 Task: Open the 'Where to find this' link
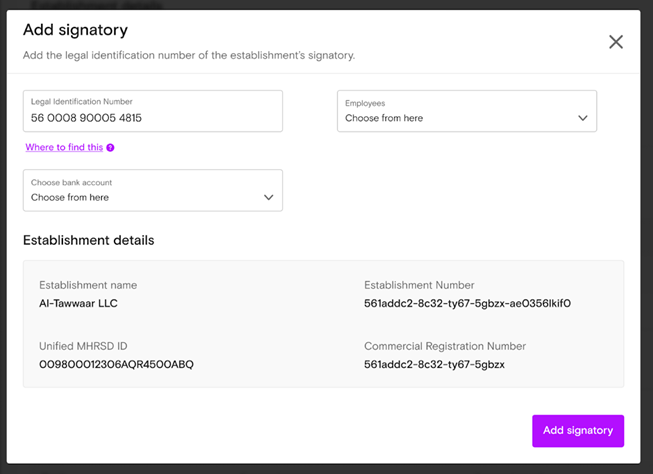coord(64,147)
